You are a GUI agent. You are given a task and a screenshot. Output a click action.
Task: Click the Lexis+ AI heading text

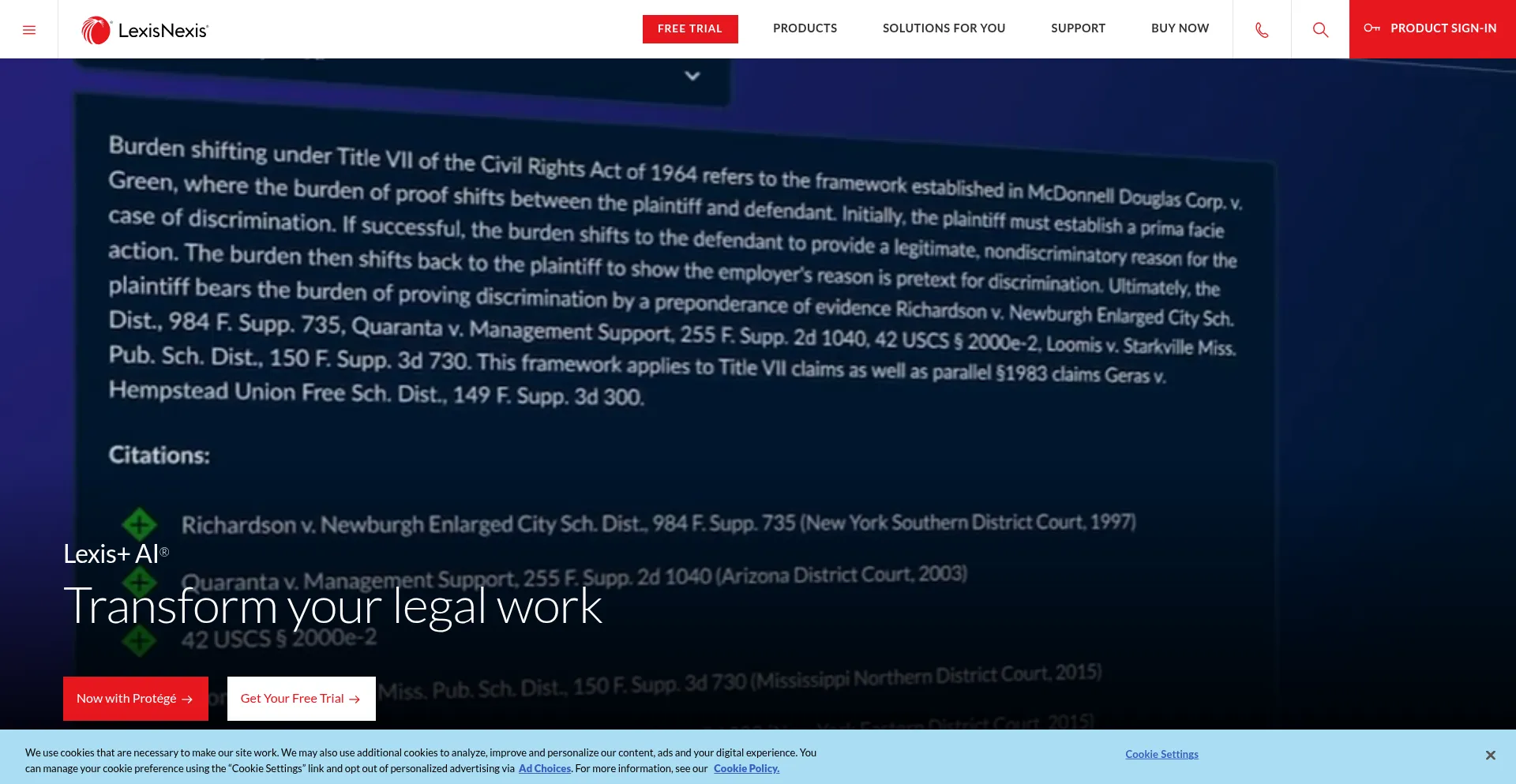(x=116, y=554)
